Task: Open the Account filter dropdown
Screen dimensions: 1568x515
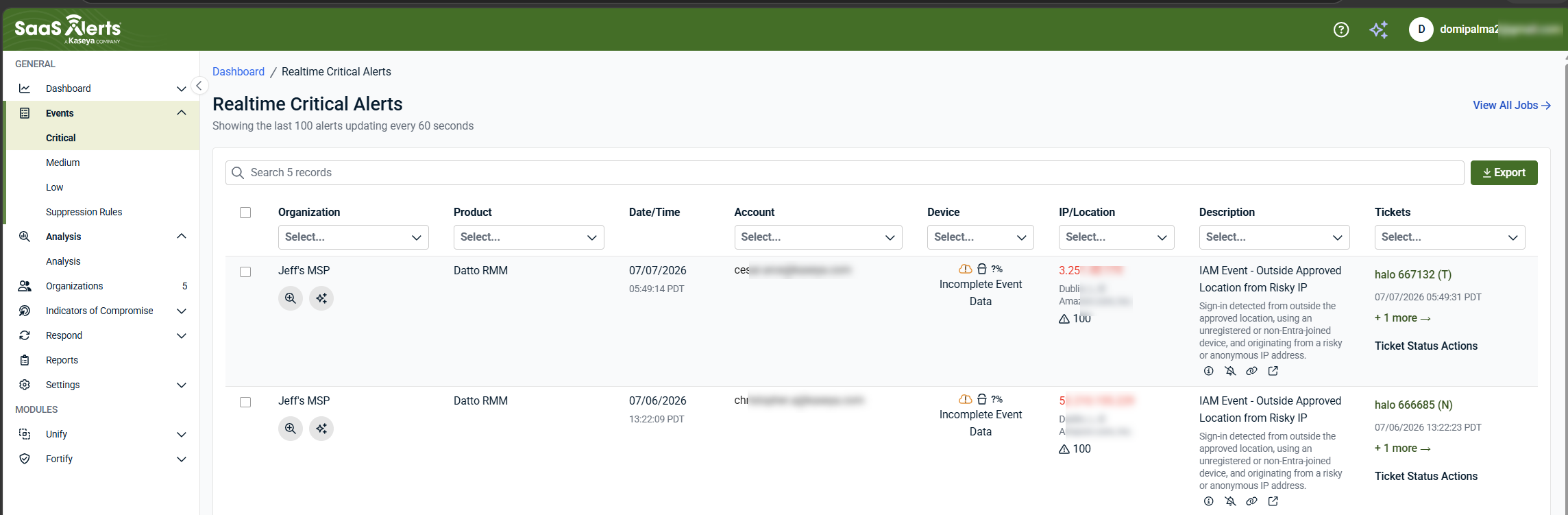Action: [x=818, y=237]
